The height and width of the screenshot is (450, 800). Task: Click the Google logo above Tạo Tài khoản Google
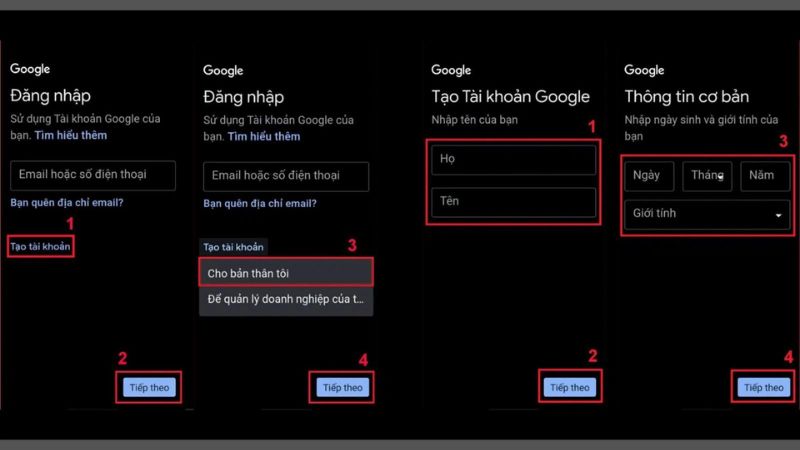tap(451, 70)
